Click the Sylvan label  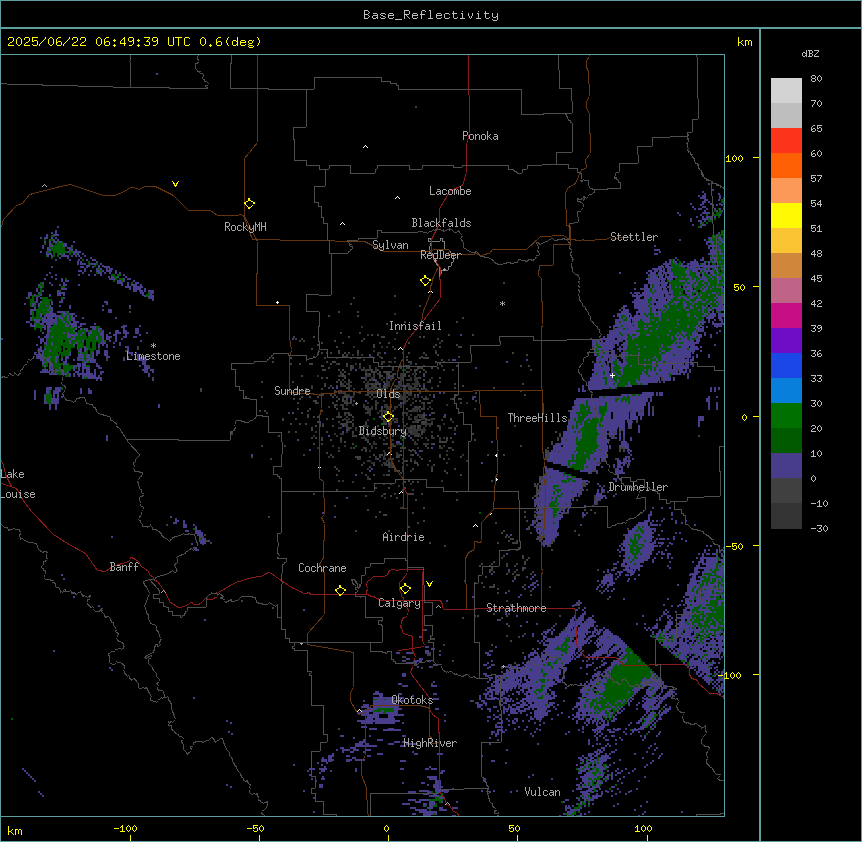pyautogui.click(x=390, y=245)
